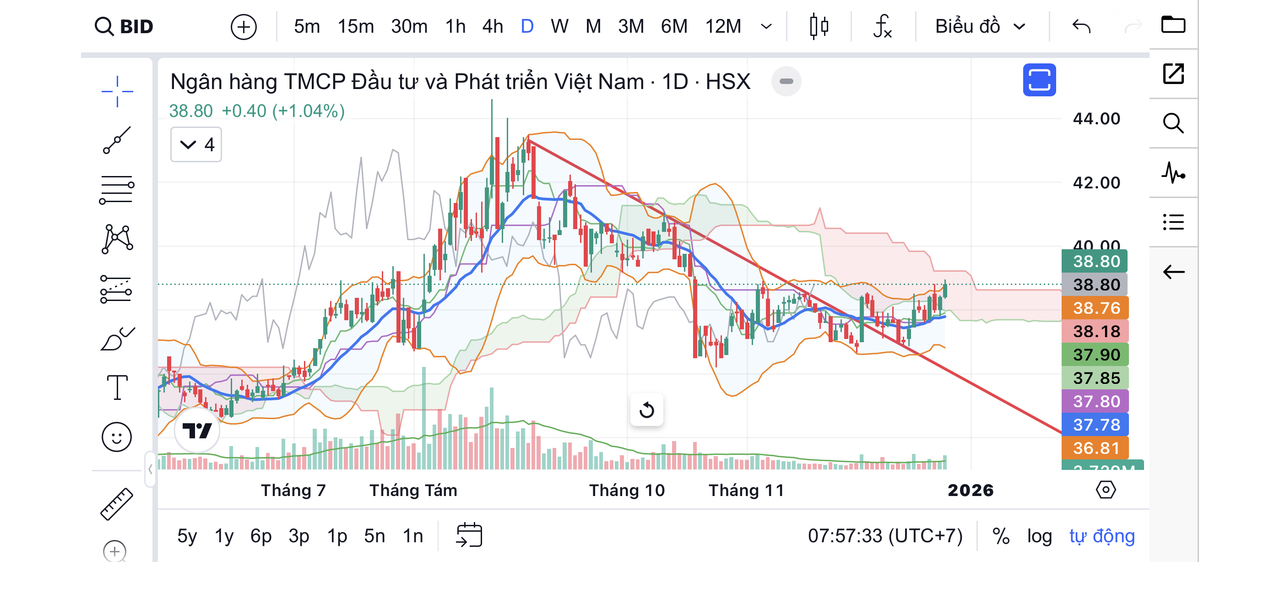Click the purple 37.80 price label
Viewport: 1280px width, 591px height.
point(1097,401)
